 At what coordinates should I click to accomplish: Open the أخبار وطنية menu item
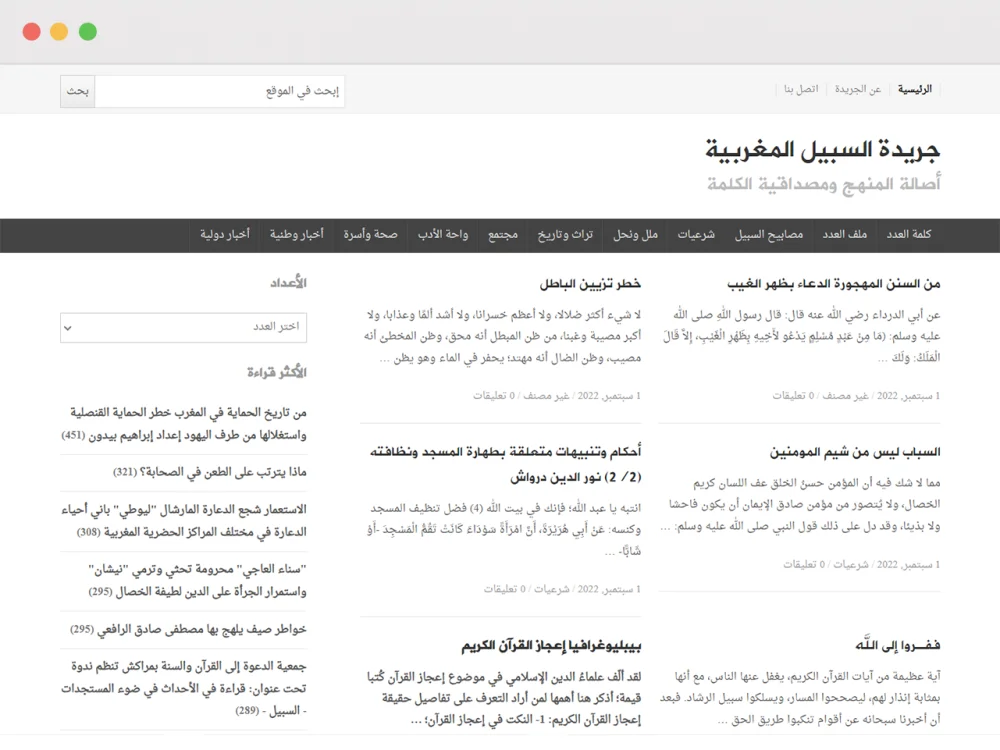297,235
